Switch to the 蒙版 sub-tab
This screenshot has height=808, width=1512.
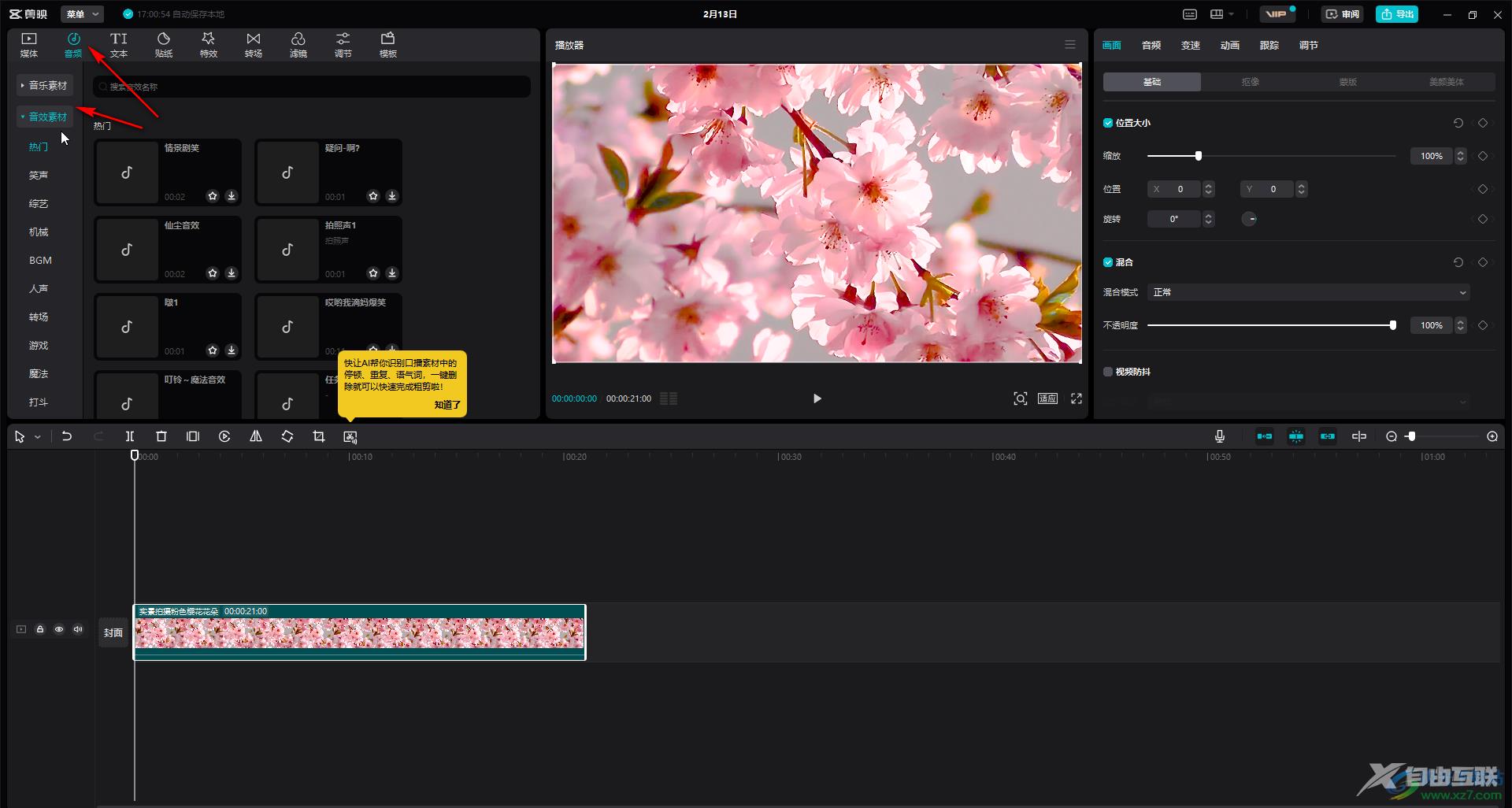point(1348,82)
